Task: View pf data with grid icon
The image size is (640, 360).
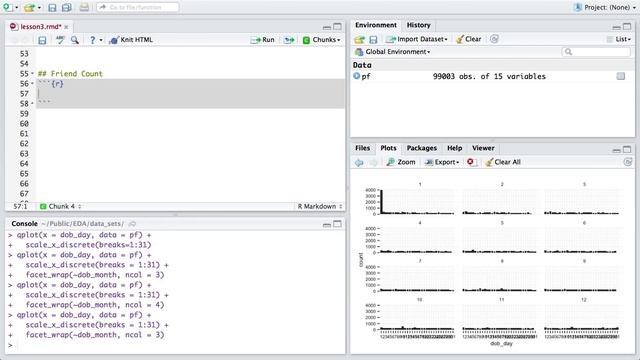Action: click(x=621, y=76)
